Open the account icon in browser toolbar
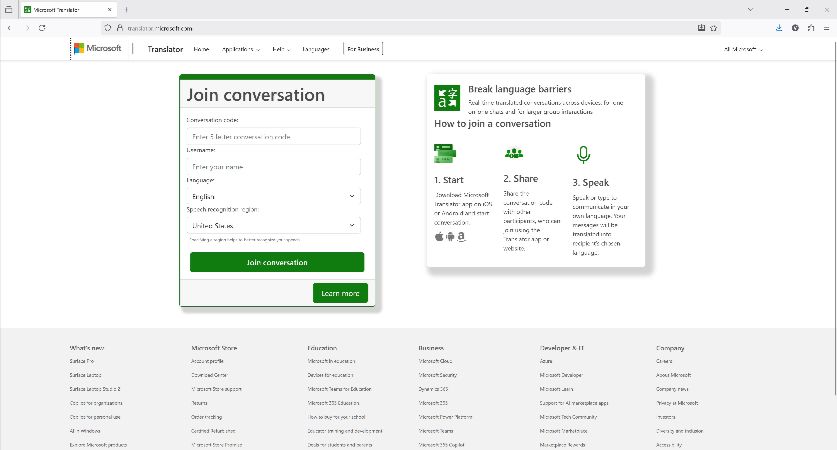This screenshot has height=450, width=837. point(795,28)
